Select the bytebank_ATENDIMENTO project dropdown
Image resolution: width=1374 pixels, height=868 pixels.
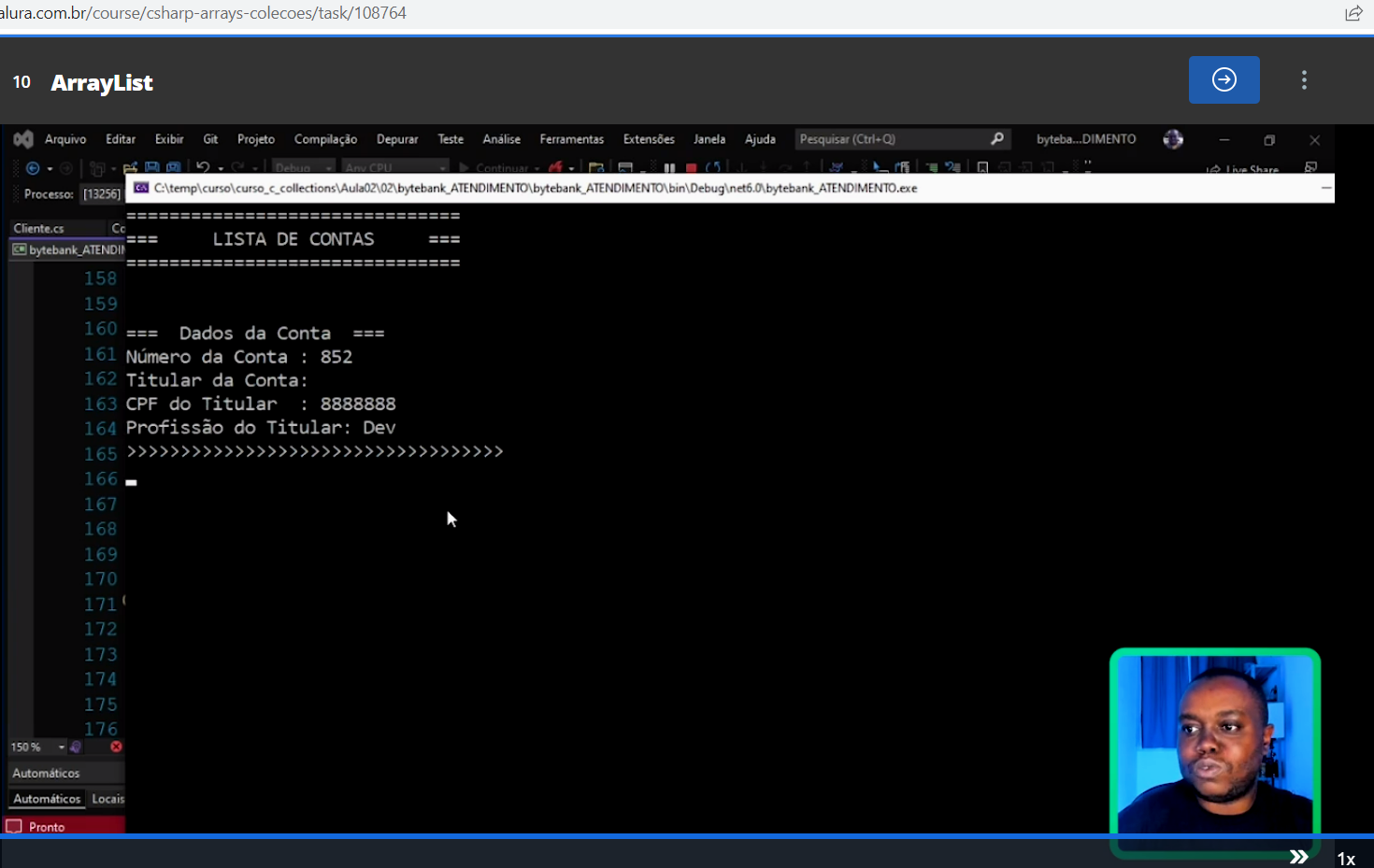tap(68, 250)
